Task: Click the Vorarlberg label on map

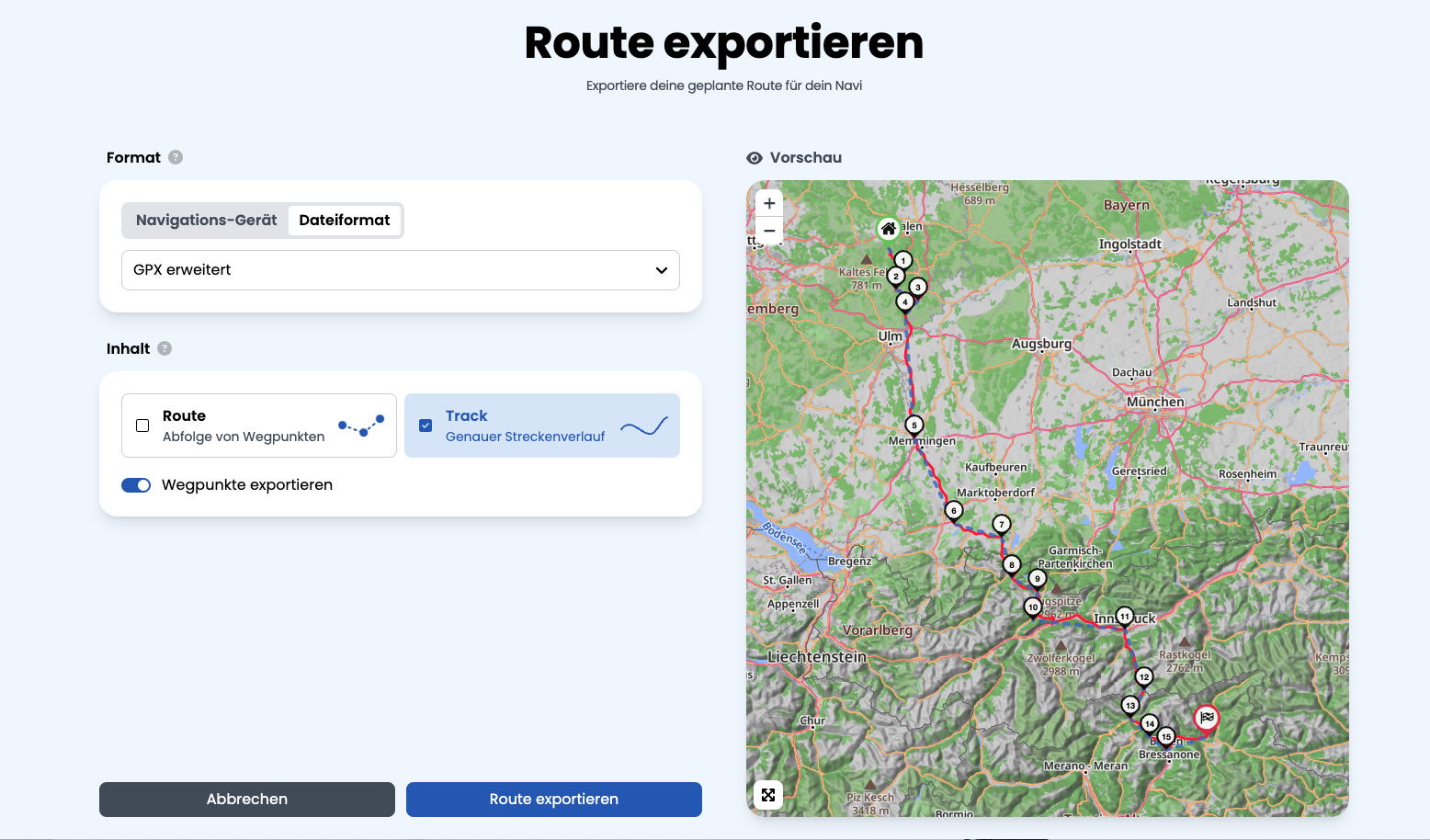Action: tap(878, 630)
